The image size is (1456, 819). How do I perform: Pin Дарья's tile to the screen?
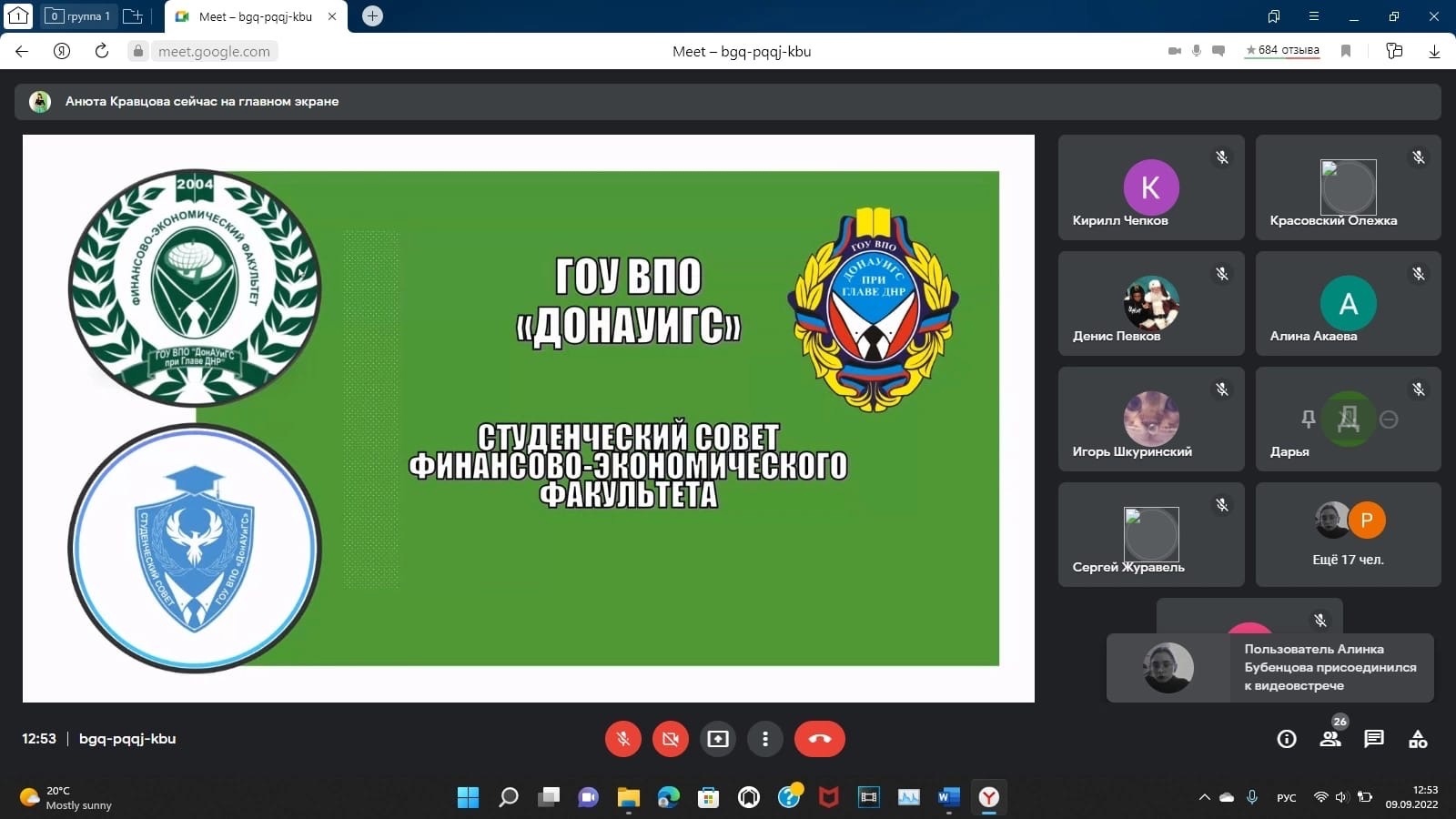[1309, 419]
